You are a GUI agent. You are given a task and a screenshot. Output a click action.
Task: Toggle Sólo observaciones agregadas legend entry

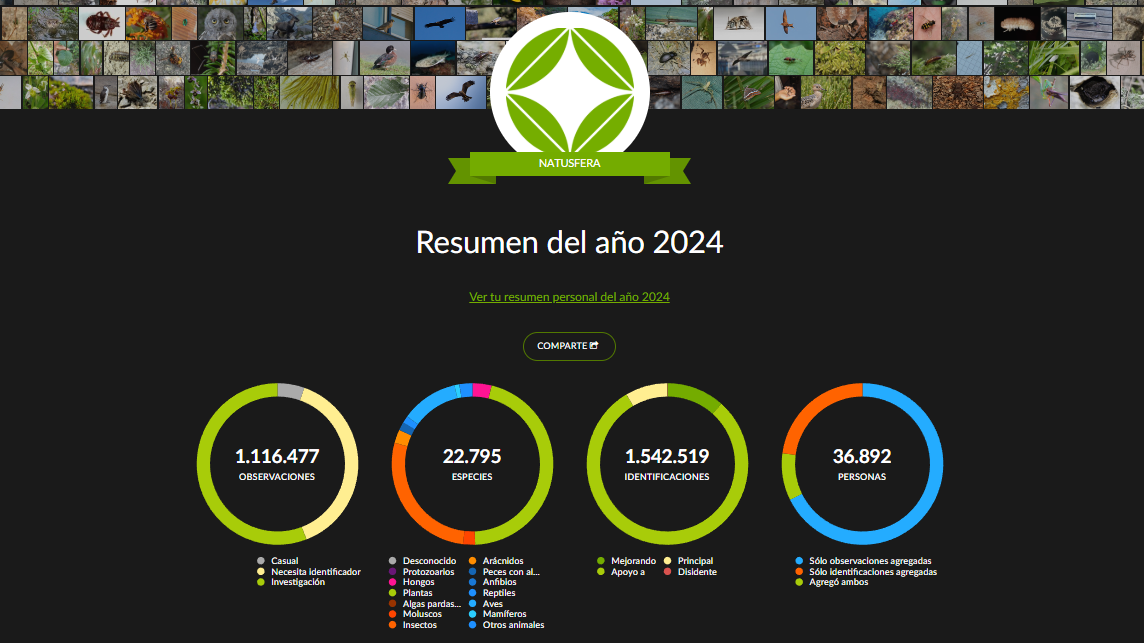(x=870, y=561)
